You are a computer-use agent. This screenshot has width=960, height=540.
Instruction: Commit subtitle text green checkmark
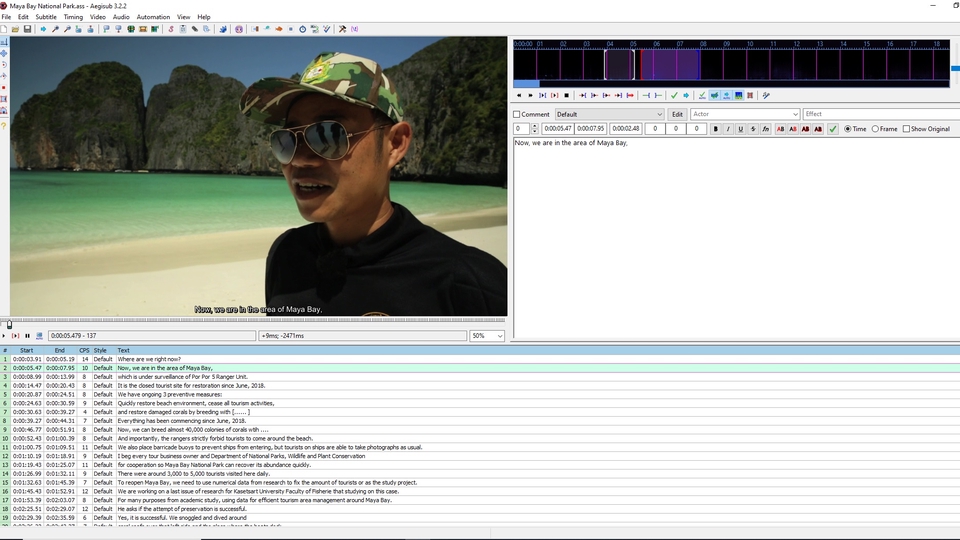[833, 129]
